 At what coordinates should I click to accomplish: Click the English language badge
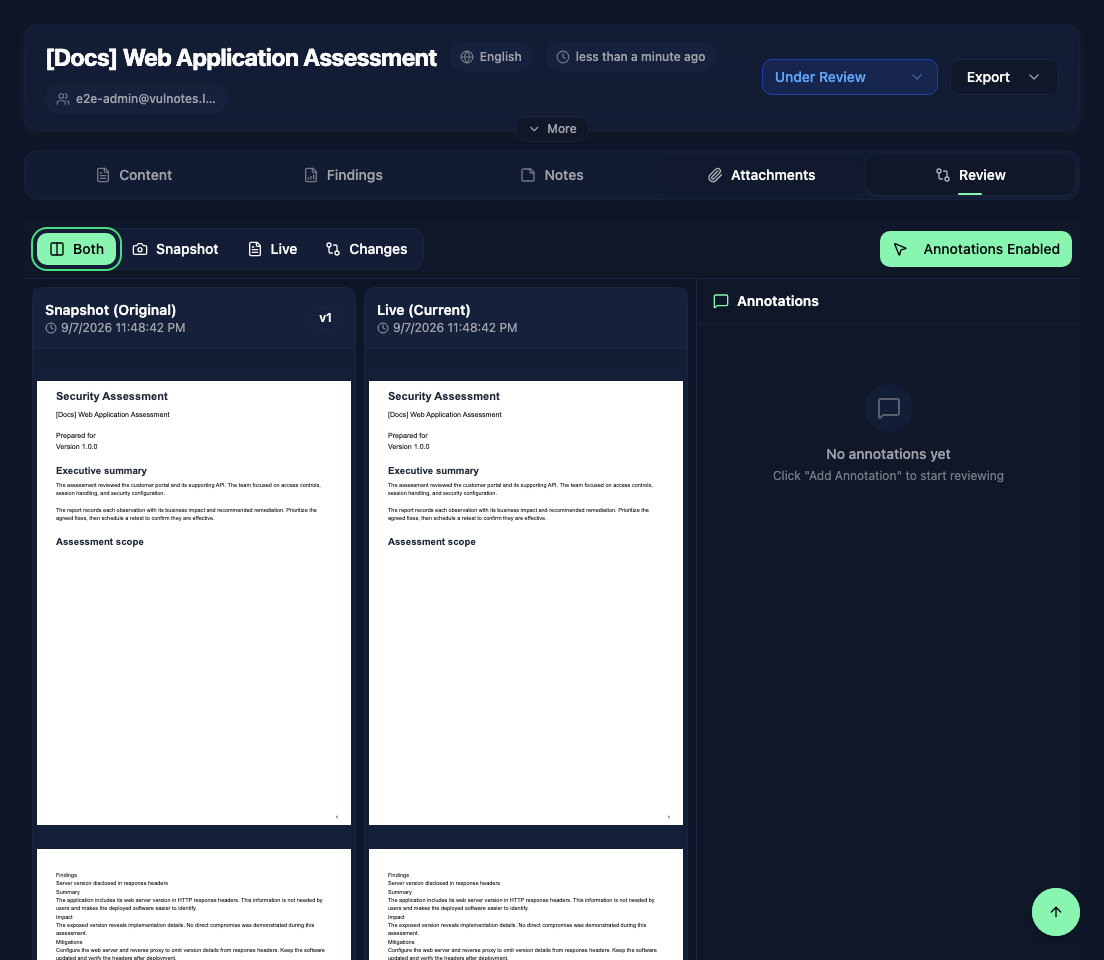[x=491, y=57]
